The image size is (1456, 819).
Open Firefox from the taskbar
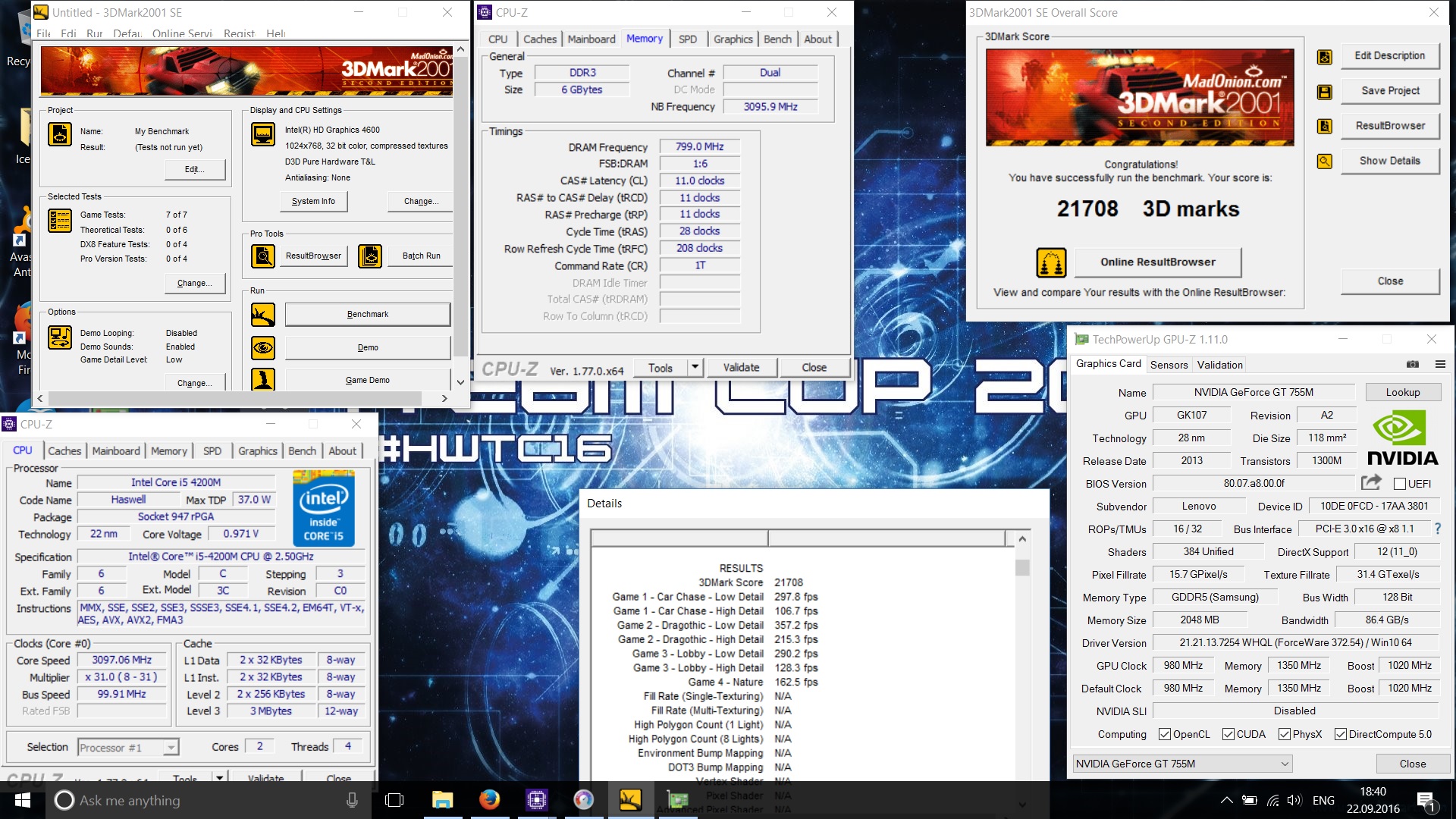tap(489, 800)
